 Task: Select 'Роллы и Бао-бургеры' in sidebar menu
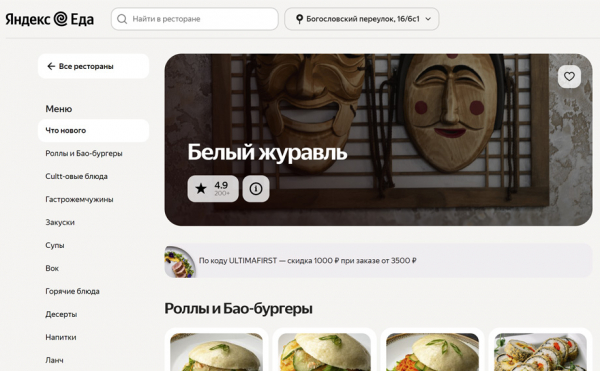(84, 153)
